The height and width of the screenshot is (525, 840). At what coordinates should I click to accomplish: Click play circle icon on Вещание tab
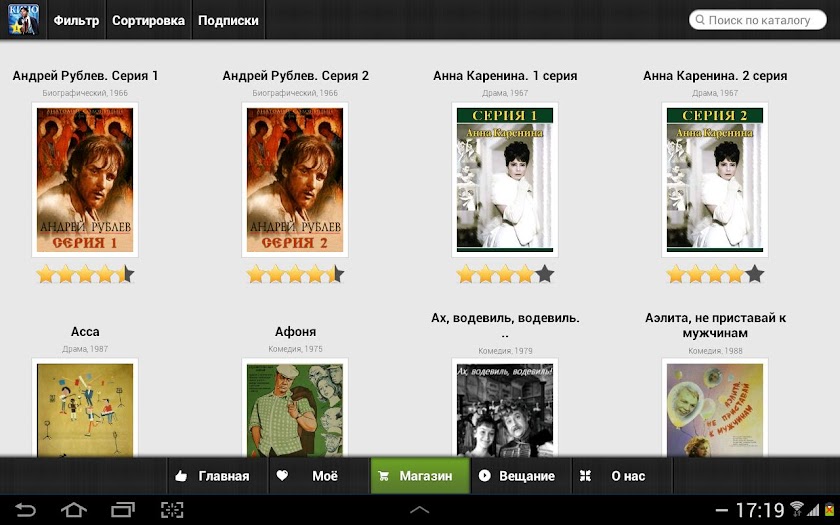point(484,476)
